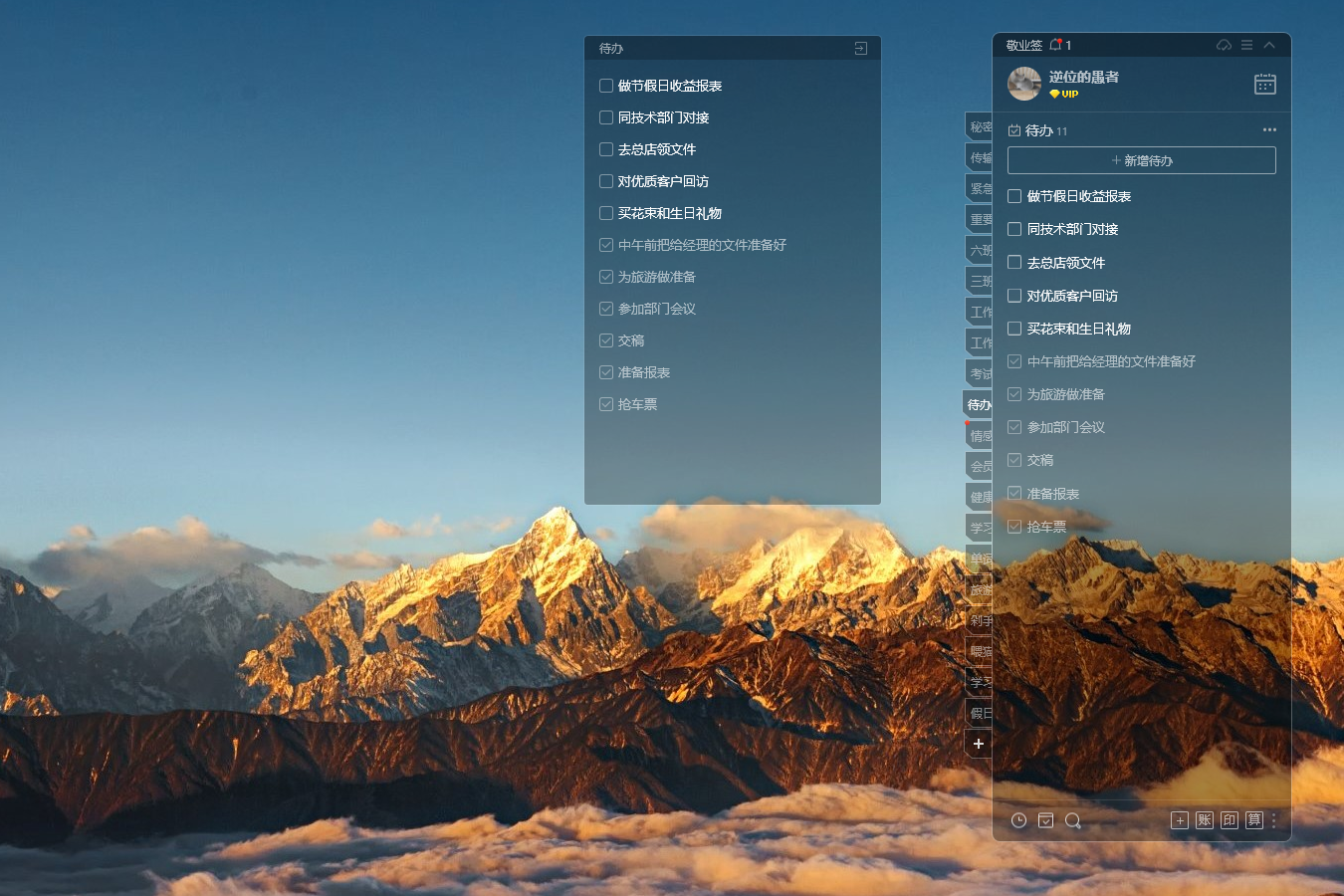Image resolution: width=1344 pixels, height=896 pixels.
Task: Open the vertical dots menu in bottom bar
Action: (x=1273, y=820)
